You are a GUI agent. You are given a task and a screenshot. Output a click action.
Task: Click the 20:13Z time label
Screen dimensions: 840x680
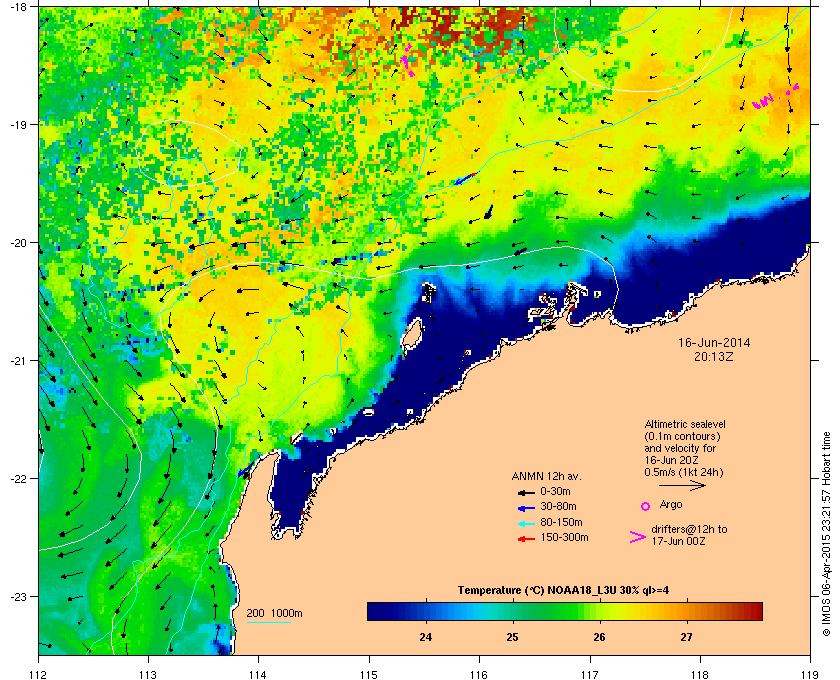pyautogui.click(x=714, y=356)
